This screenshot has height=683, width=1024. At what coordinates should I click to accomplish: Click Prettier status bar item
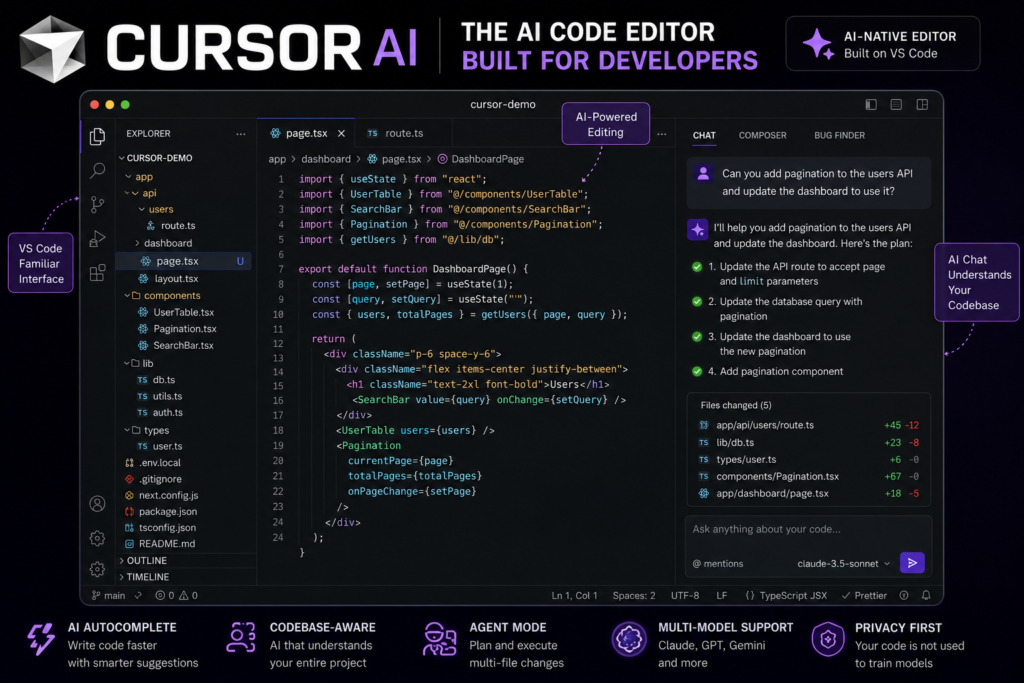864,596
